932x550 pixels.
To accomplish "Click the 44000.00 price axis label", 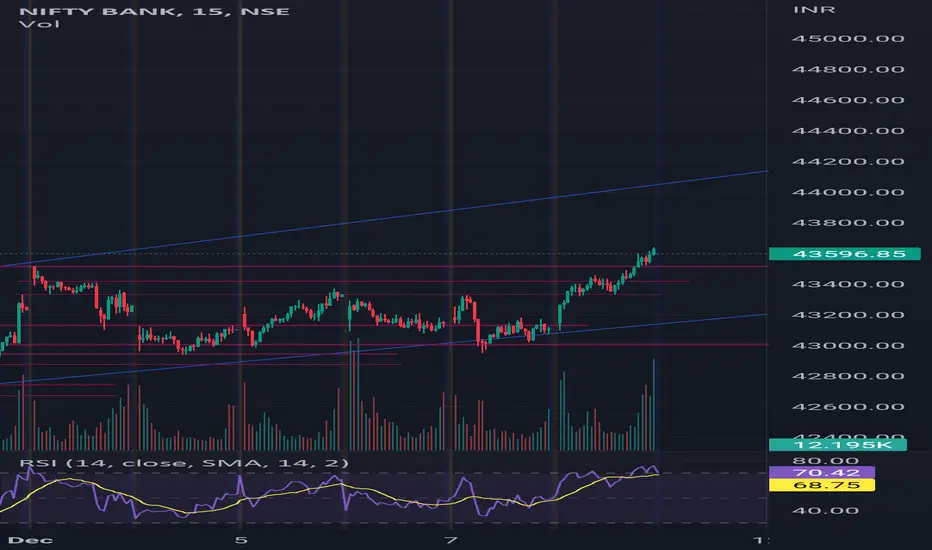I will tap(848, 192).
